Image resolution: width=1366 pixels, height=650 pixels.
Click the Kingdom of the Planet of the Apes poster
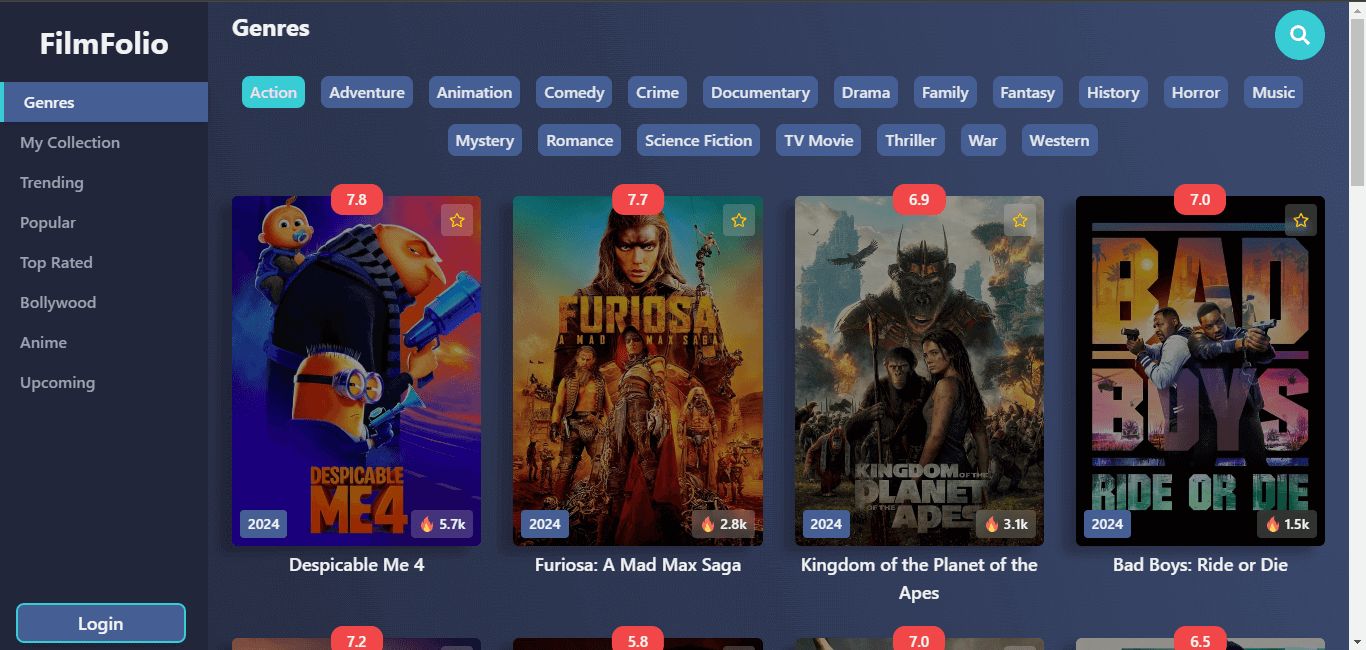point(919,371)
